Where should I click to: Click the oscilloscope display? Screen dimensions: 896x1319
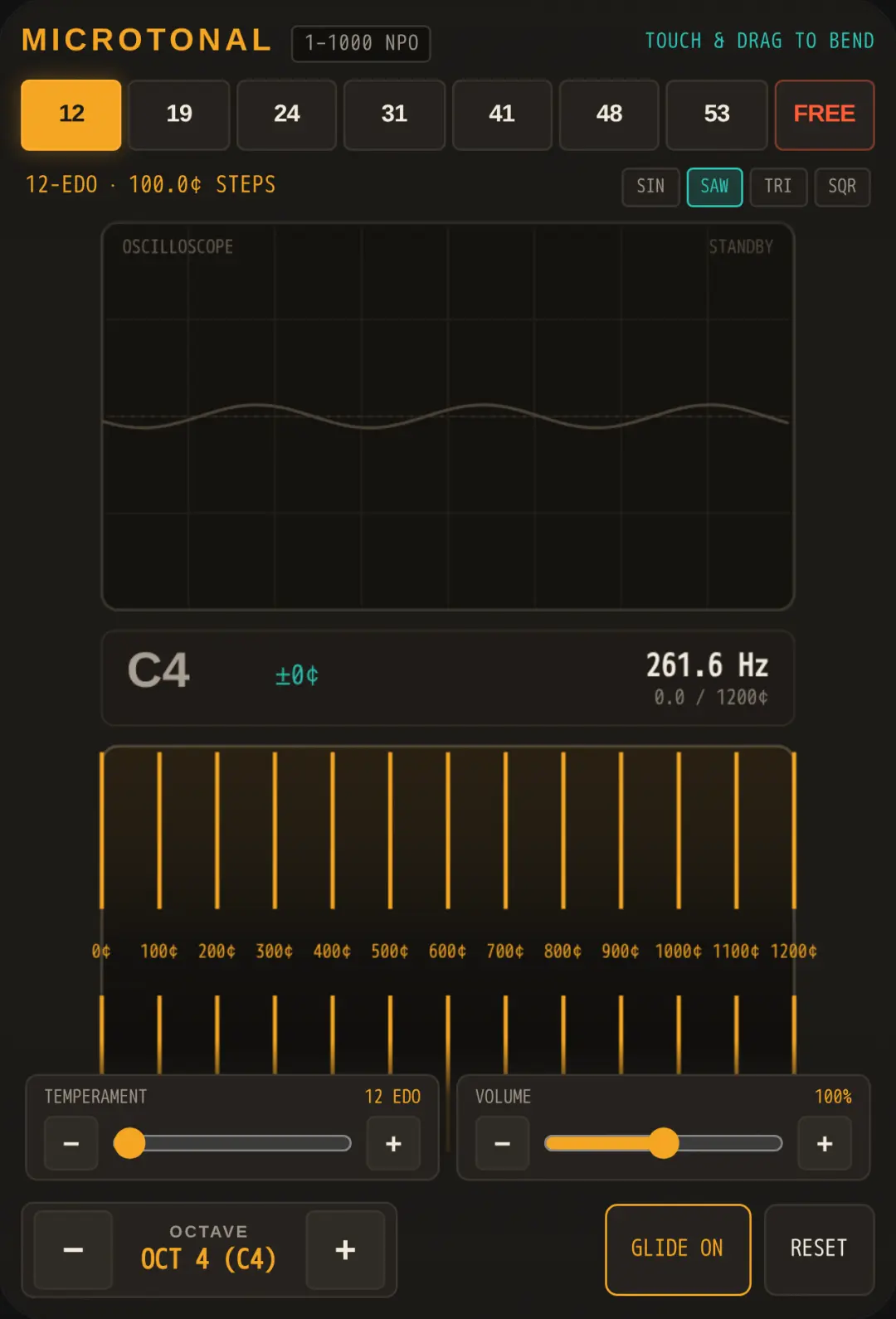[x=448, y=416]
